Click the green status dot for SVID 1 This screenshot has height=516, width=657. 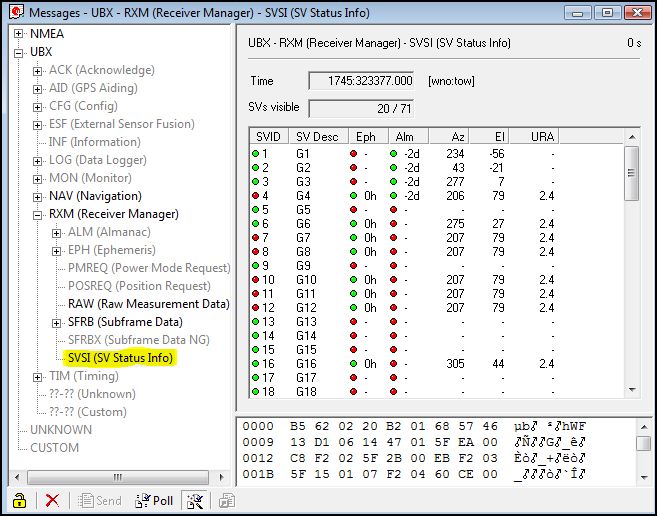[x=256, y=154]
